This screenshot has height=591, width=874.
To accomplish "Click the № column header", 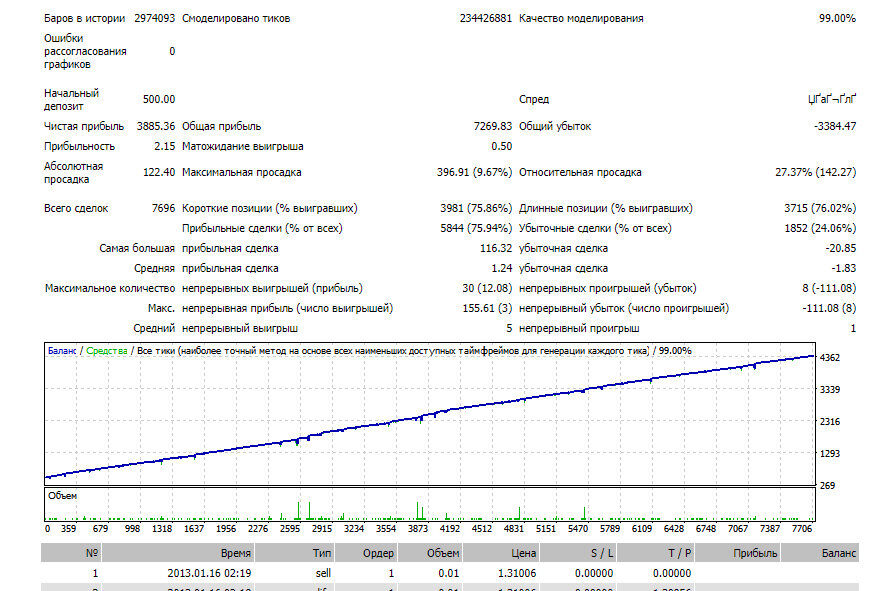I will coord(71,553).
